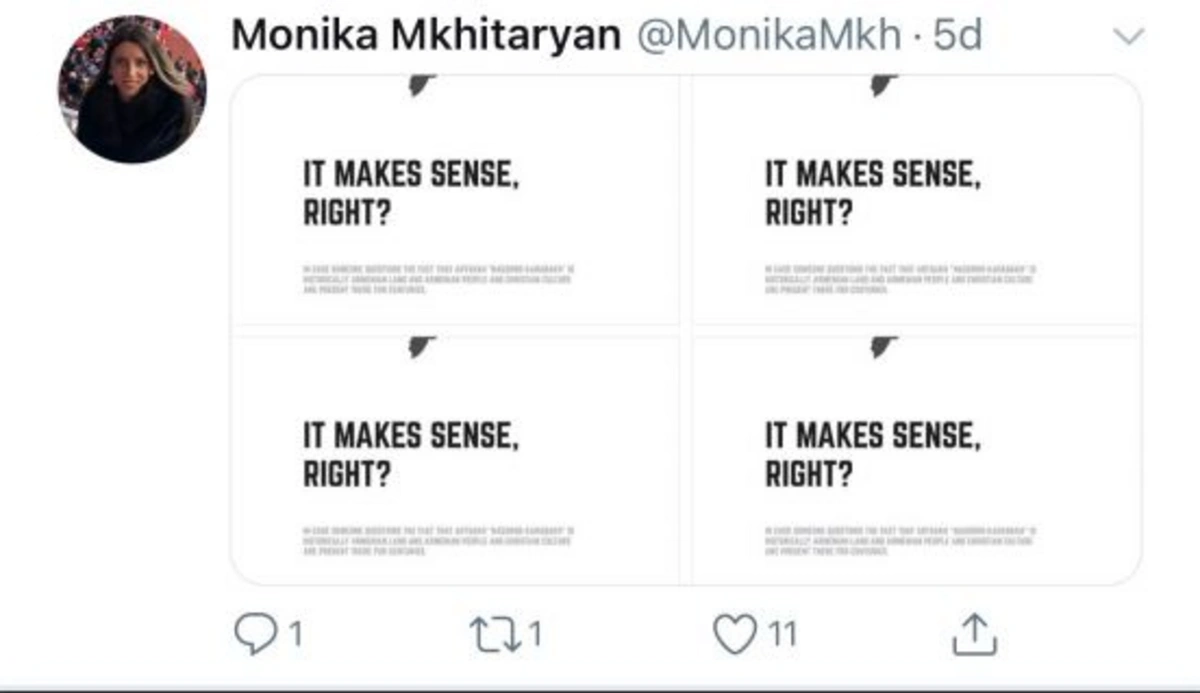Like the tweet with heart icon

(735, 633)
